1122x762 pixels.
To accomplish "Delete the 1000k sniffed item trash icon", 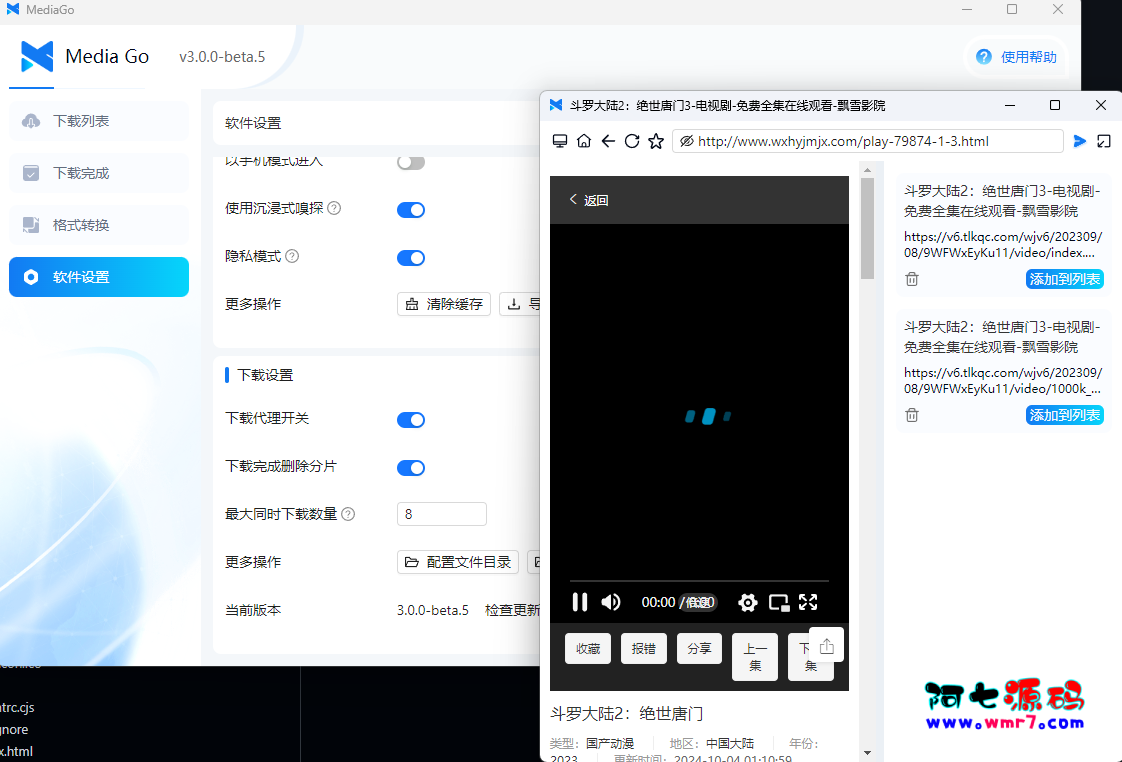I will (912, 415).
